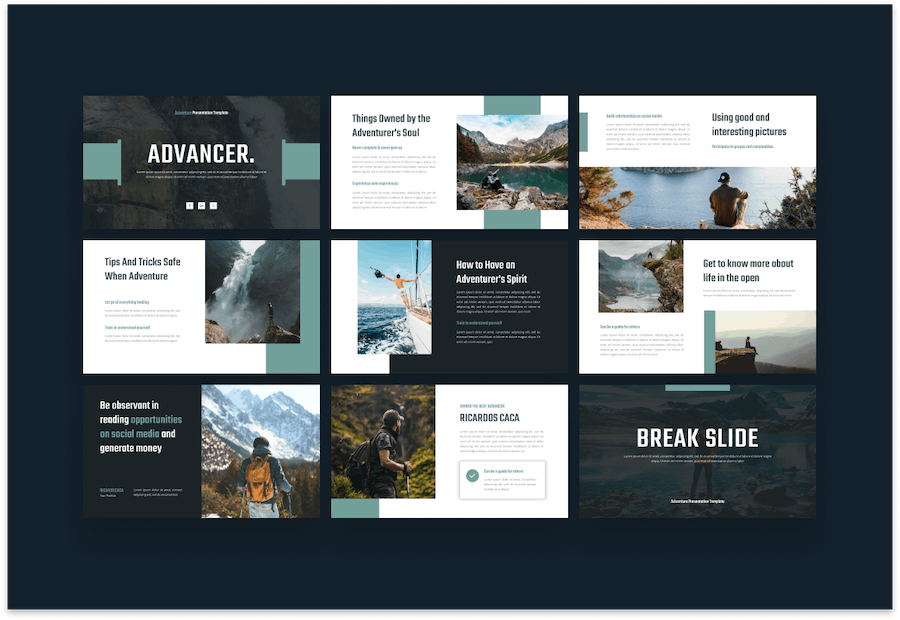Click the "Things Owned by the Adventurer's Soul" heading
Viewport: 900px width, 620px height.
(x=391, y=125)
